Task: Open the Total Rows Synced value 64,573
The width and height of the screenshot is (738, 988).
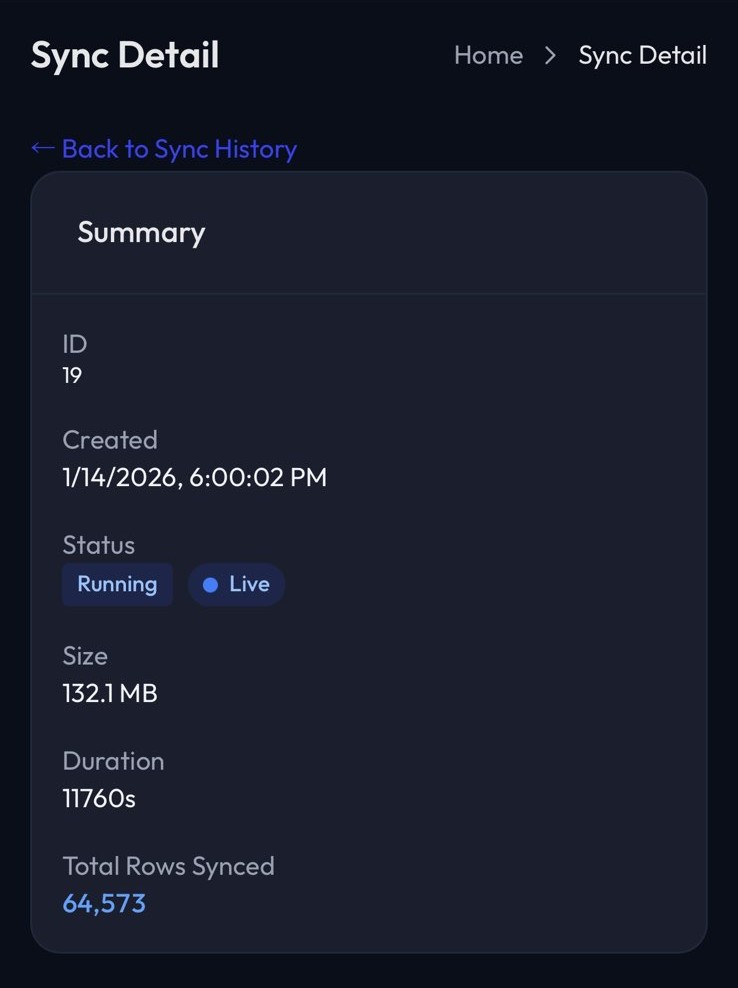Action: 104,903
